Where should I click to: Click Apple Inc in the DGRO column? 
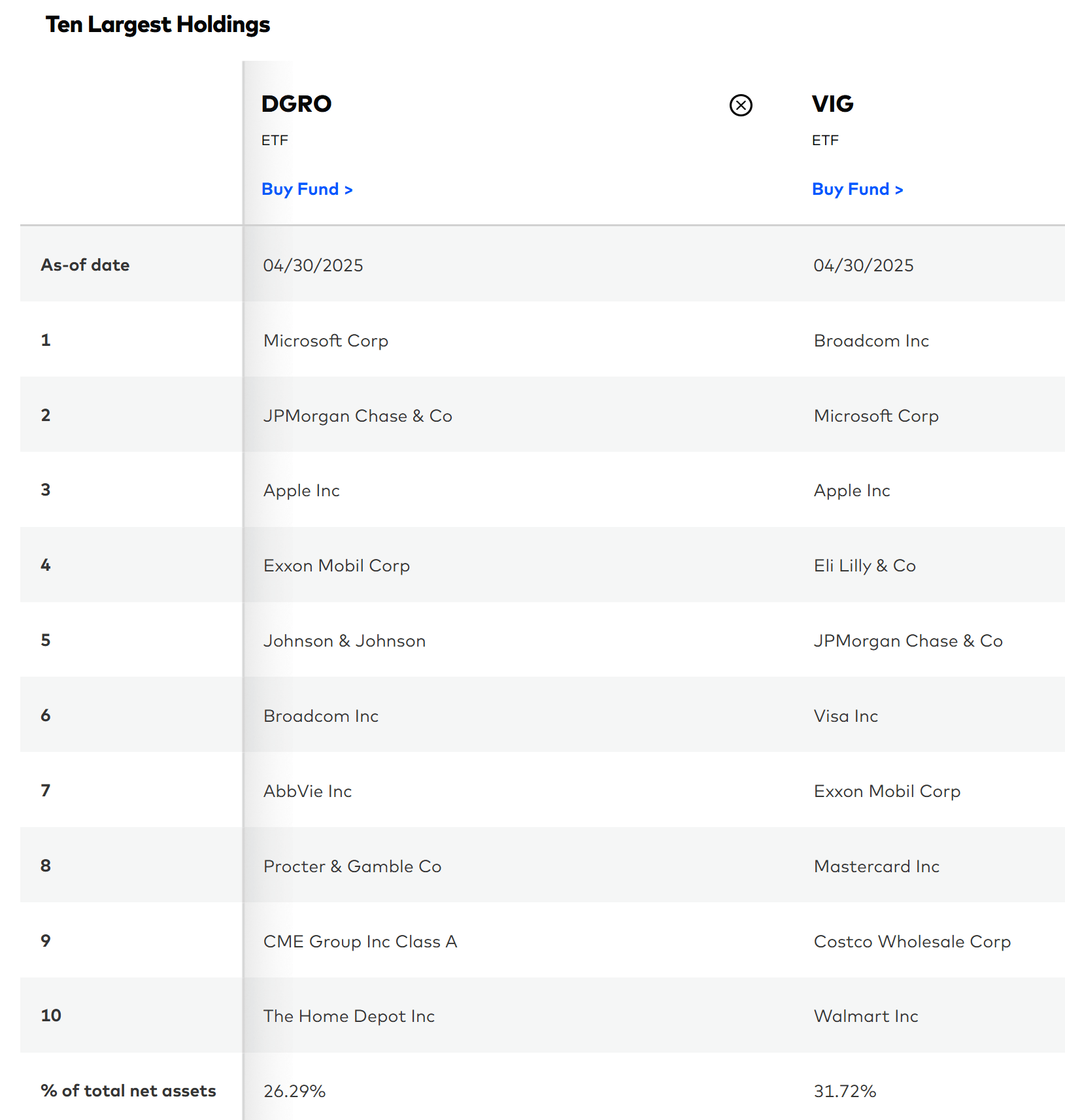click(301, 490)
